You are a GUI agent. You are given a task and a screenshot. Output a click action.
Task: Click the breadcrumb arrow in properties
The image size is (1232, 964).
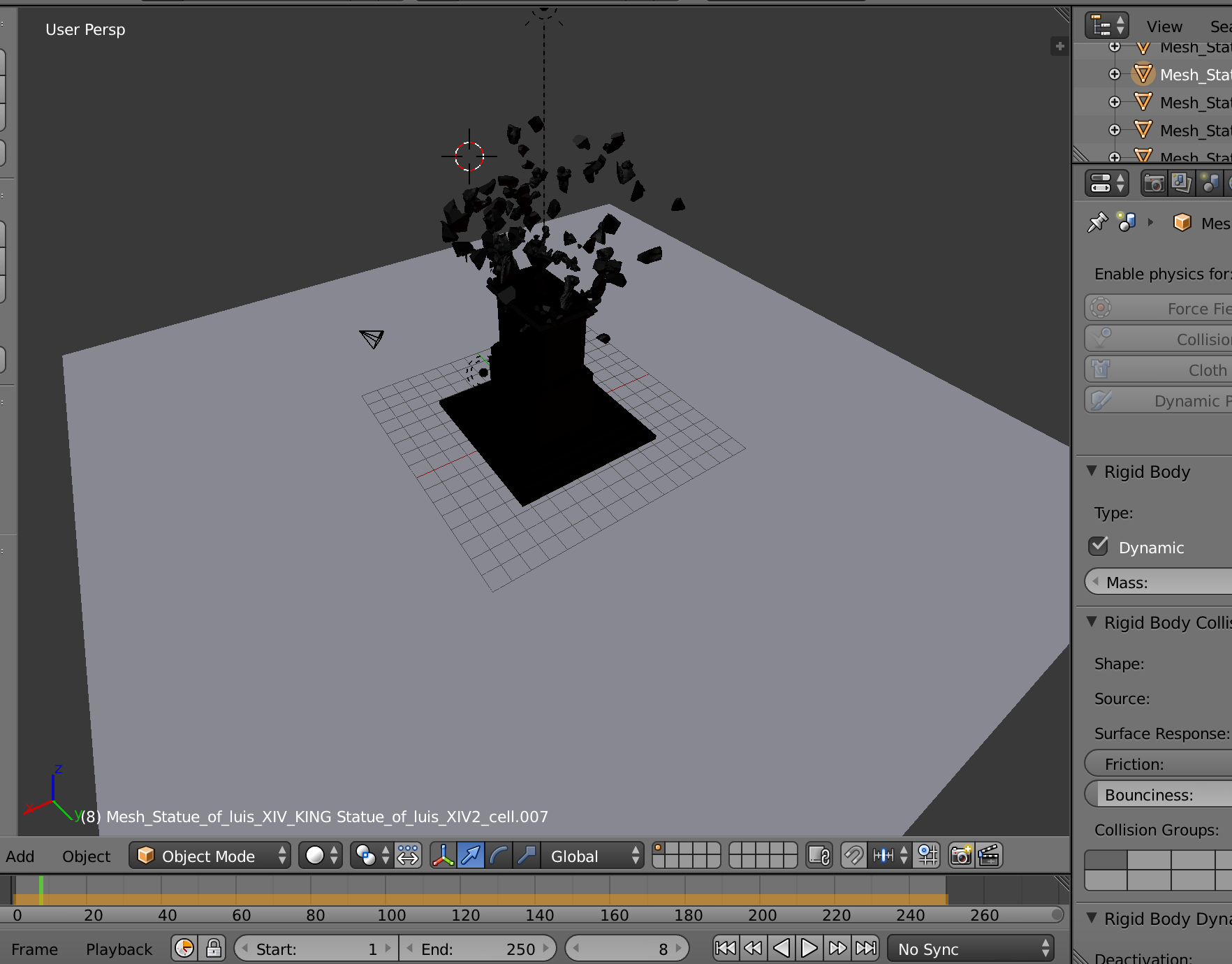(x=1150, y=223)
